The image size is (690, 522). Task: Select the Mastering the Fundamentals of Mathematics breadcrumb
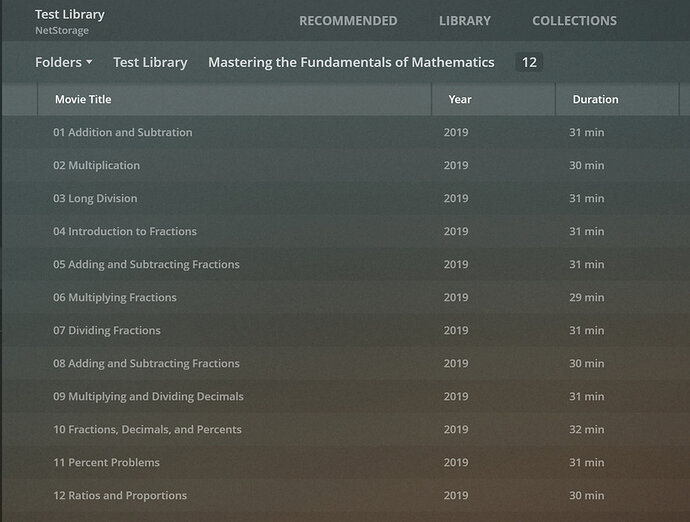351,62
